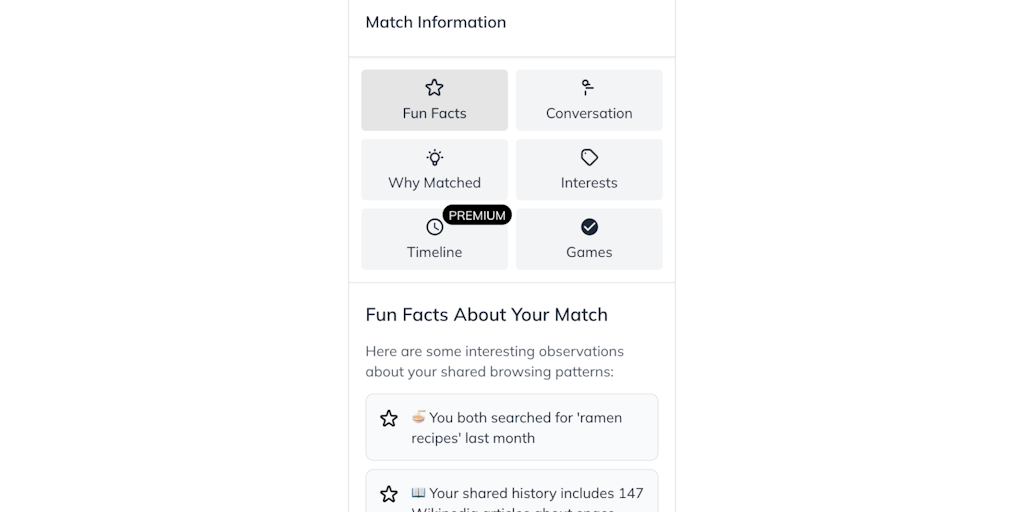The width and height of the screenshot is (1024, 512).
Task: Click the clock icon above Timeline
Action: 434,227
